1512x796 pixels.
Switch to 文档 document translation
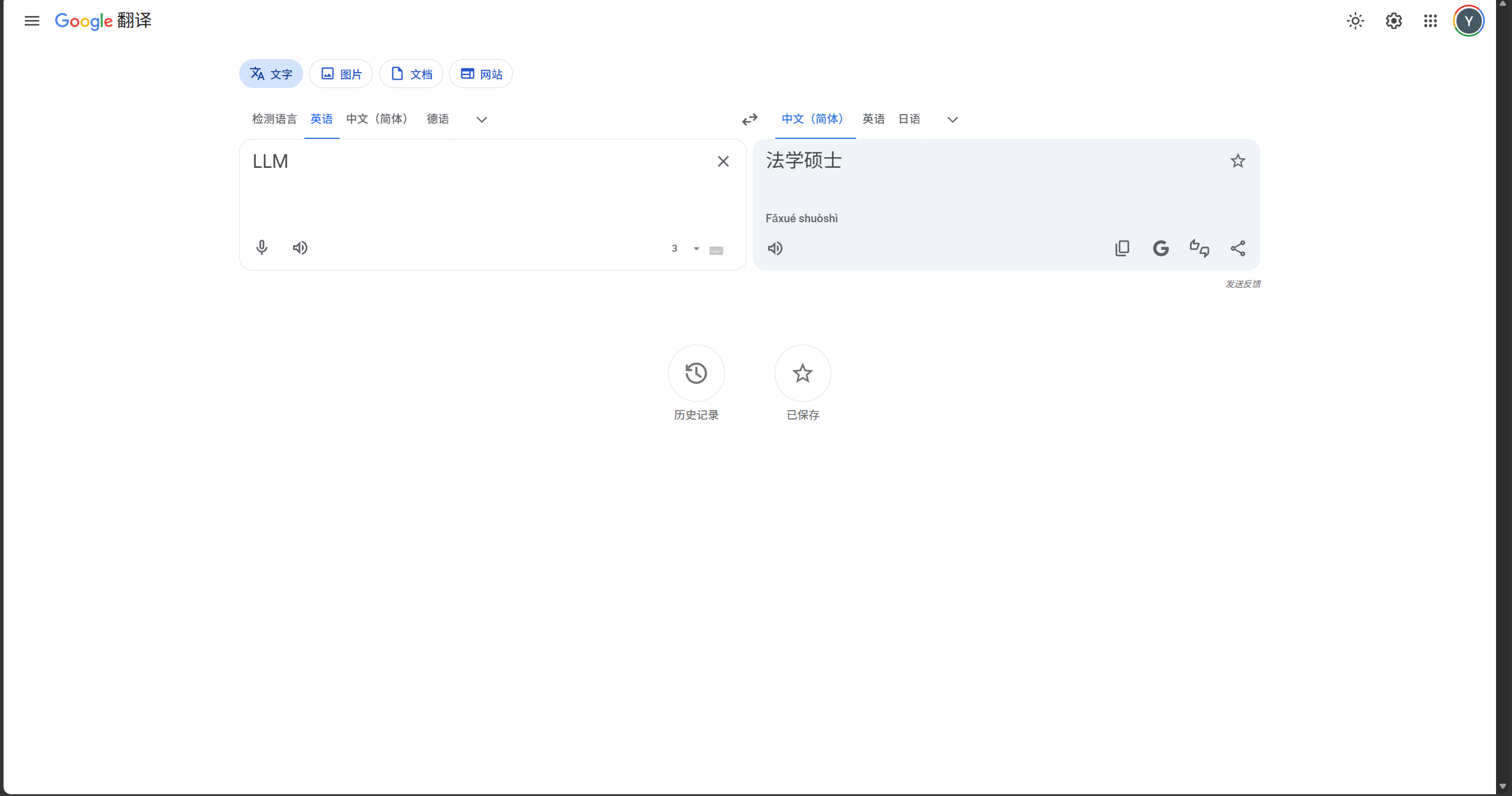click(x=411, y=74)
